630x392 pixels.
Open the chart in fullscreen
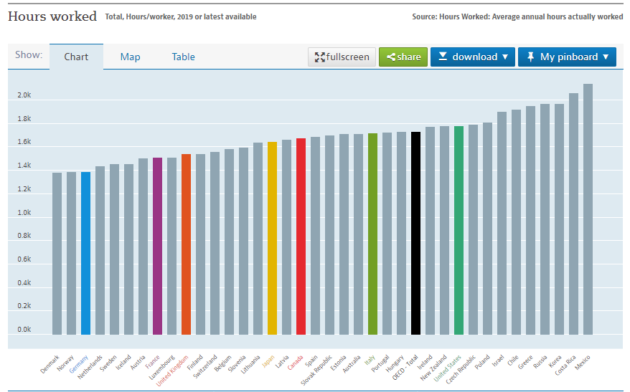pos(342,57)
